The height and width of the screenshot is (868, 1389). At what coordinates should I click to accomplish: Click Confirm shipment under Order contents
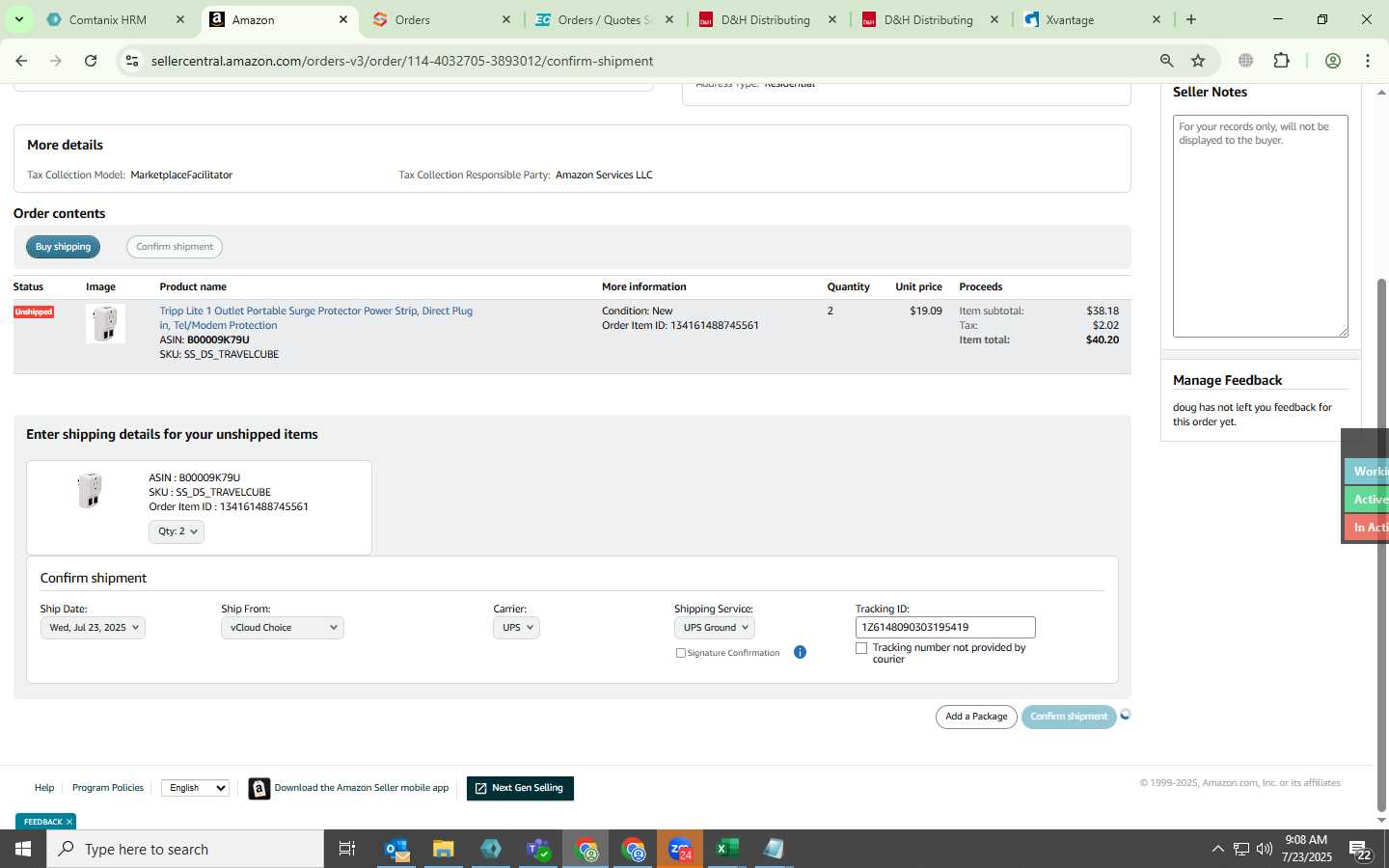175,247
